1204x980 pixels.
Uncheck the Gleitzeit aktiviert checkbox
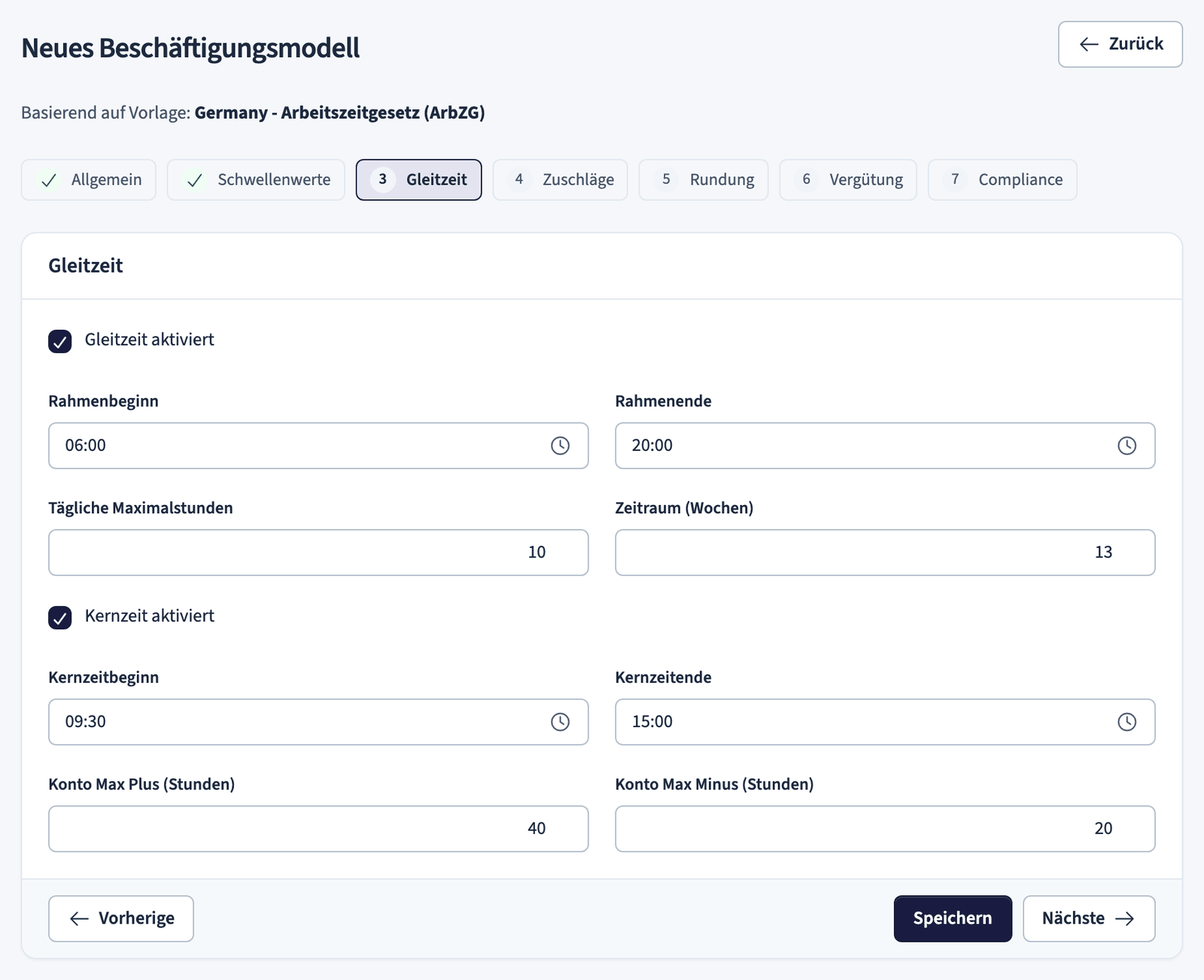pos(60,341)
